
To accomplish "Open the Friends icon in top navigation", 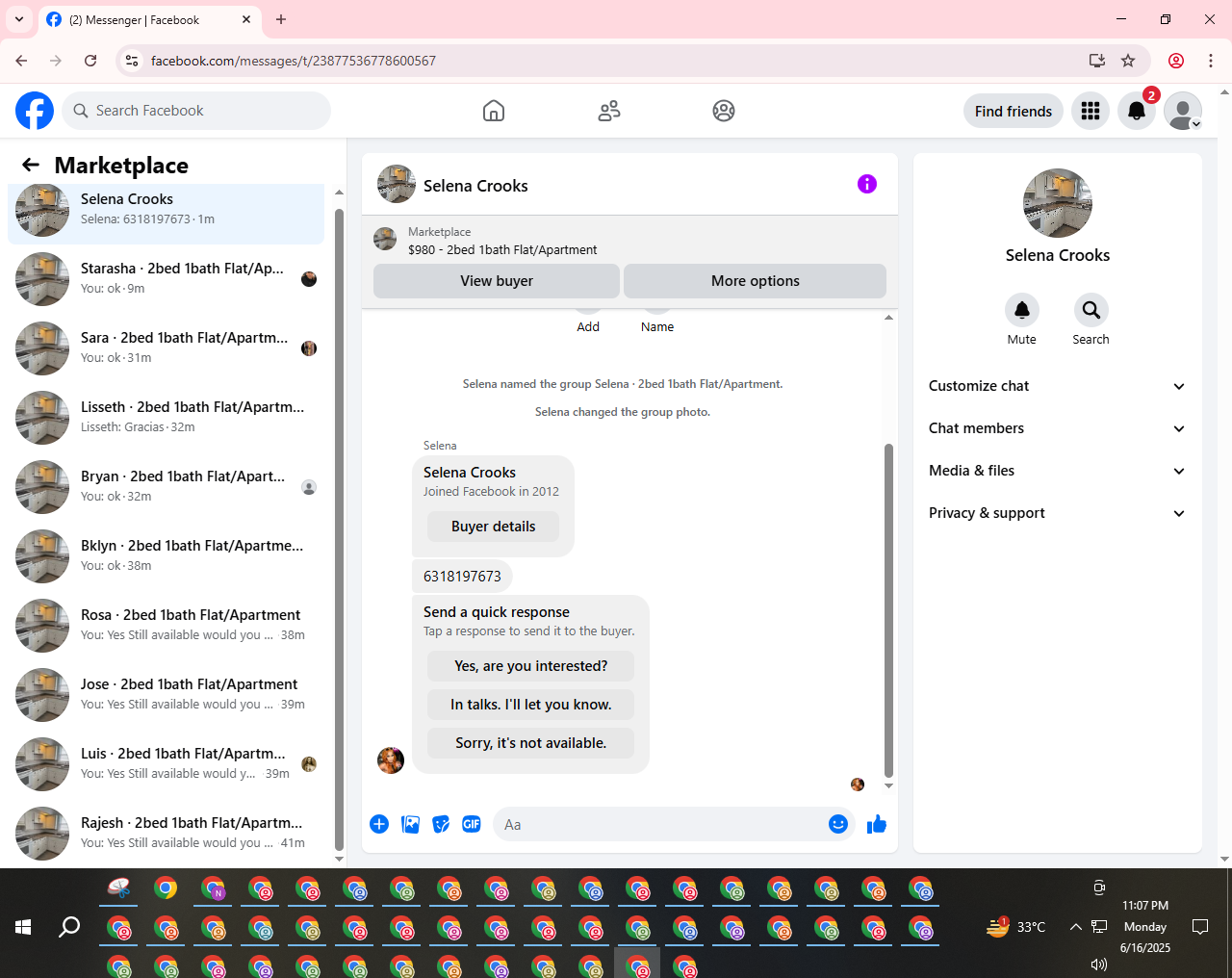I will [x=609, y=111].
